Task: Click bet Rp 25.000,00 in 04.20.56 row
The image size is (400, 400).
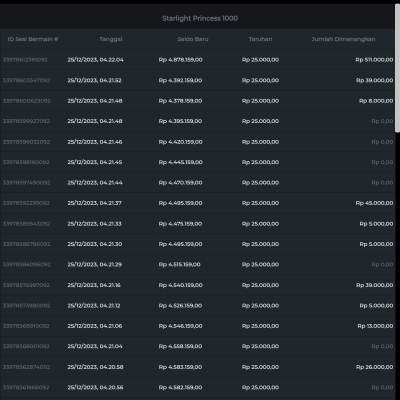Action: (x=260, y=387)
